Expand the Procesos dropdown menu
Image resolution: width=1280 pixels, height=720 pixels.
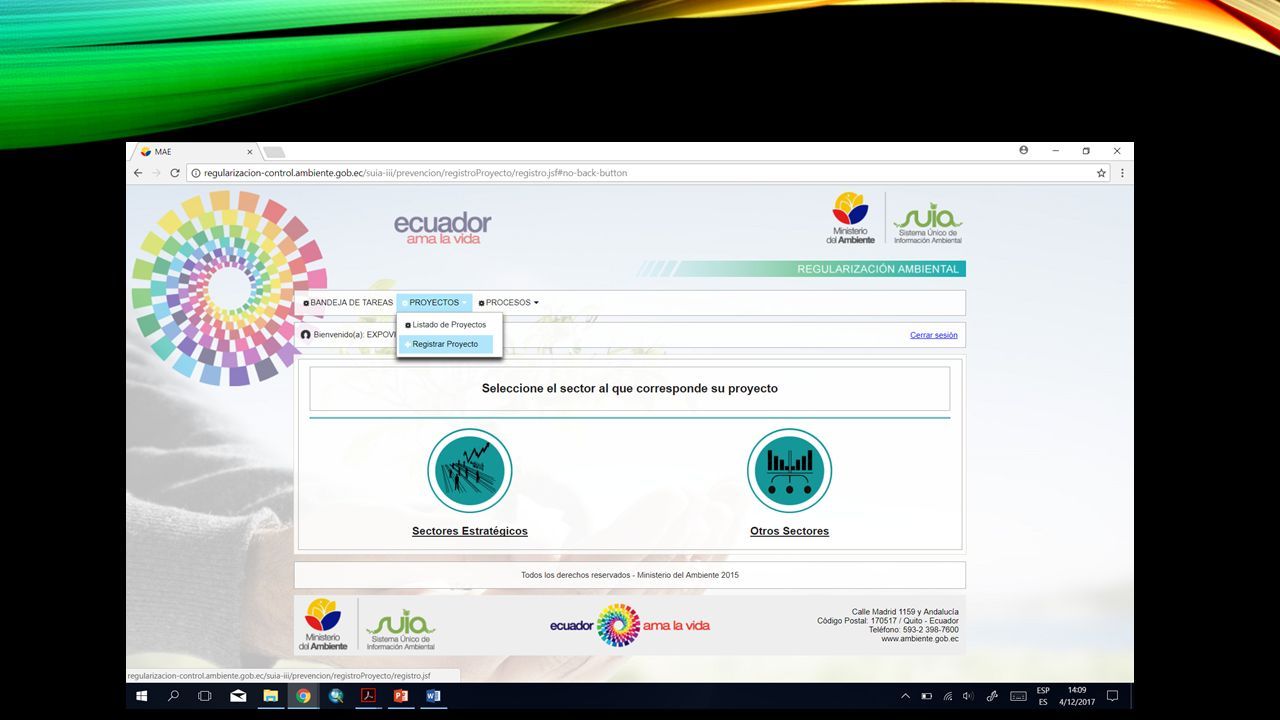tap(509, 303)
